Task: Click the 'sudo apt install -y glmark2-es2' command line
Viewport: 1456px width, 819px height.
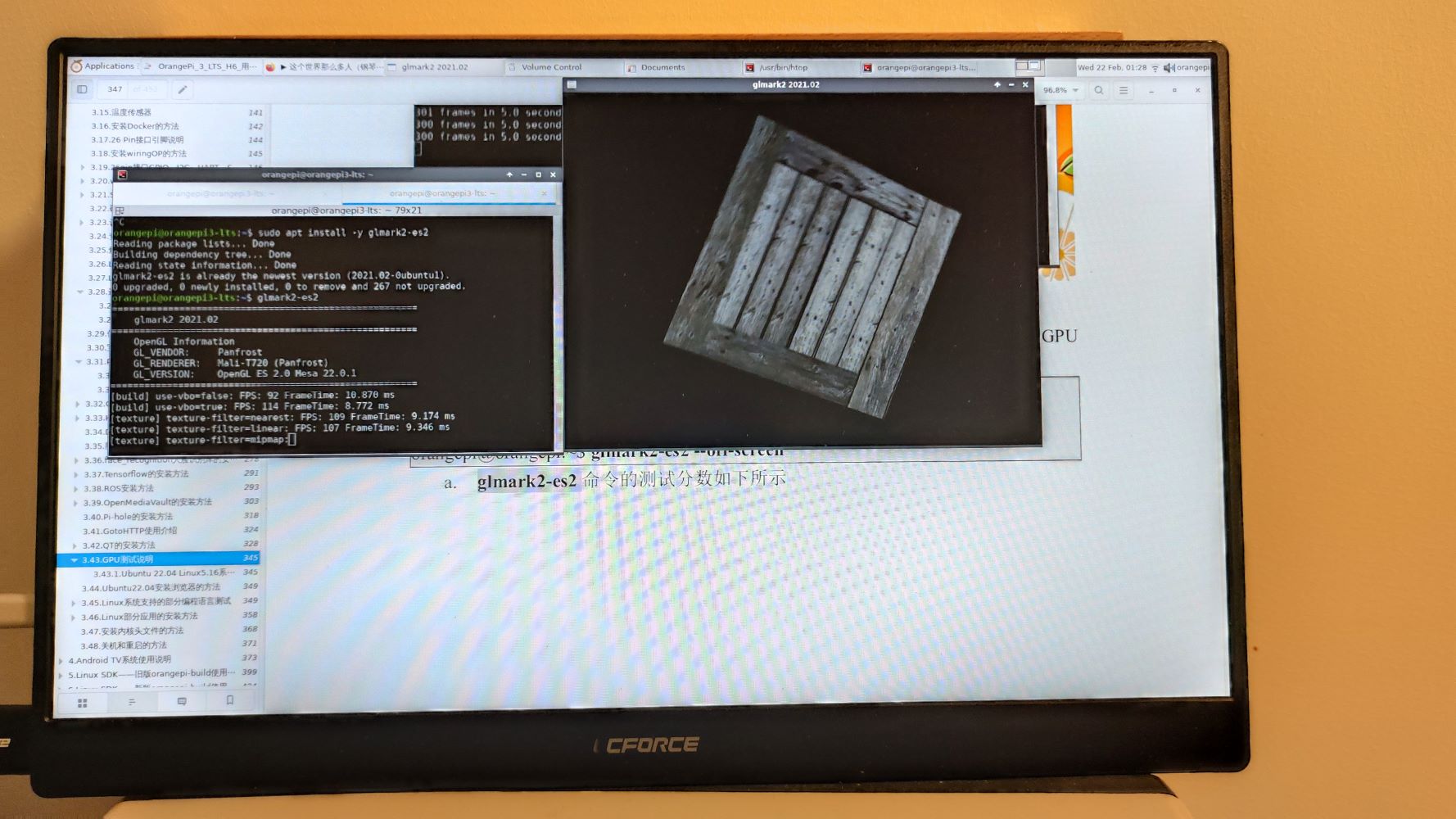Action: click(343, 233)
